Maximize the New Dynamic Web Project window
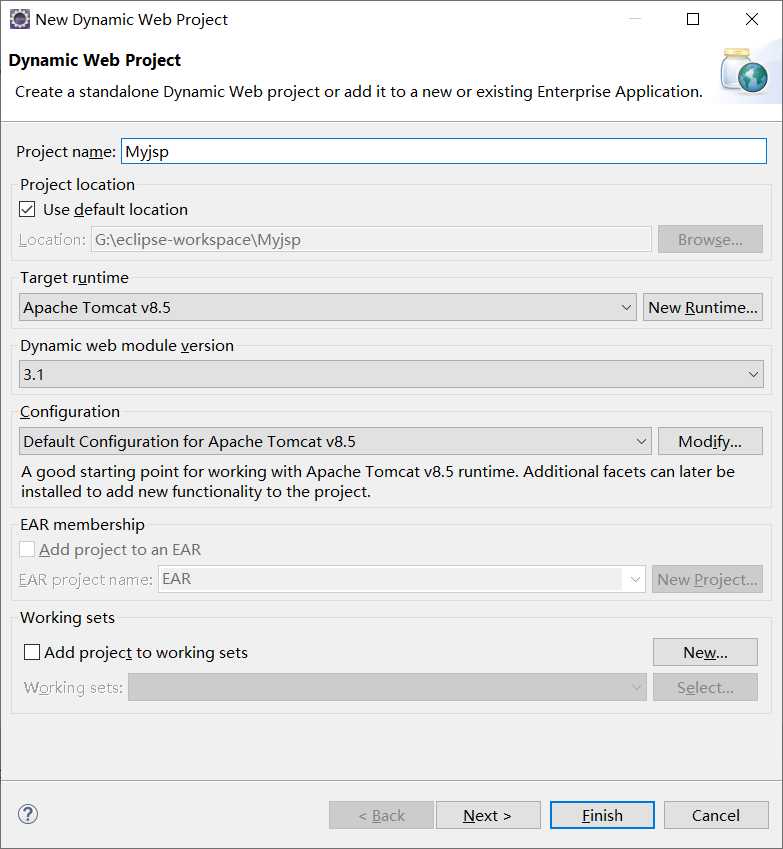The width and height of the screenshot is (783, 849). tap(693, 19)
